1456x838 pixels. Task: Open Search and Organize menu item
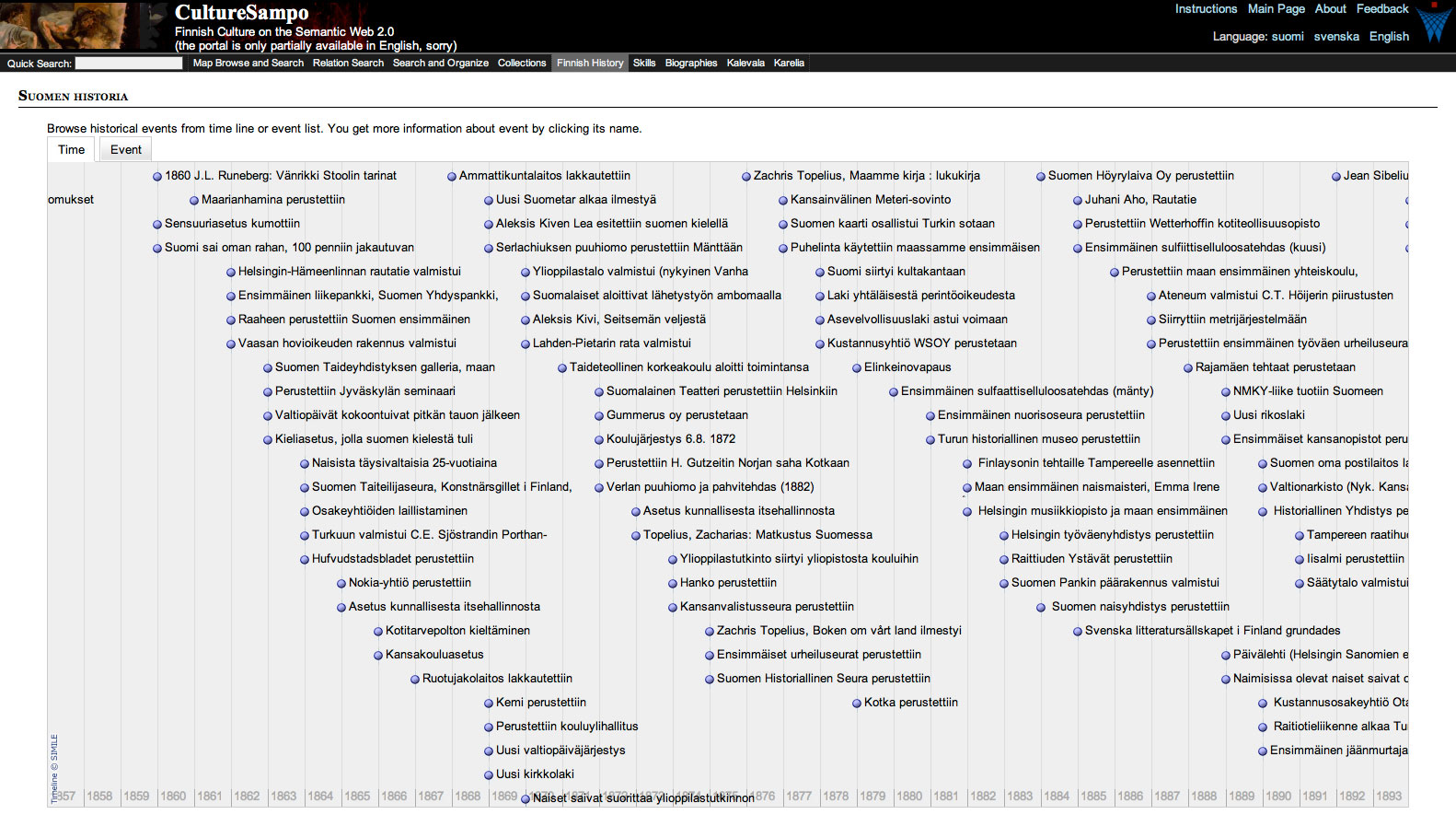coord(441,63)
